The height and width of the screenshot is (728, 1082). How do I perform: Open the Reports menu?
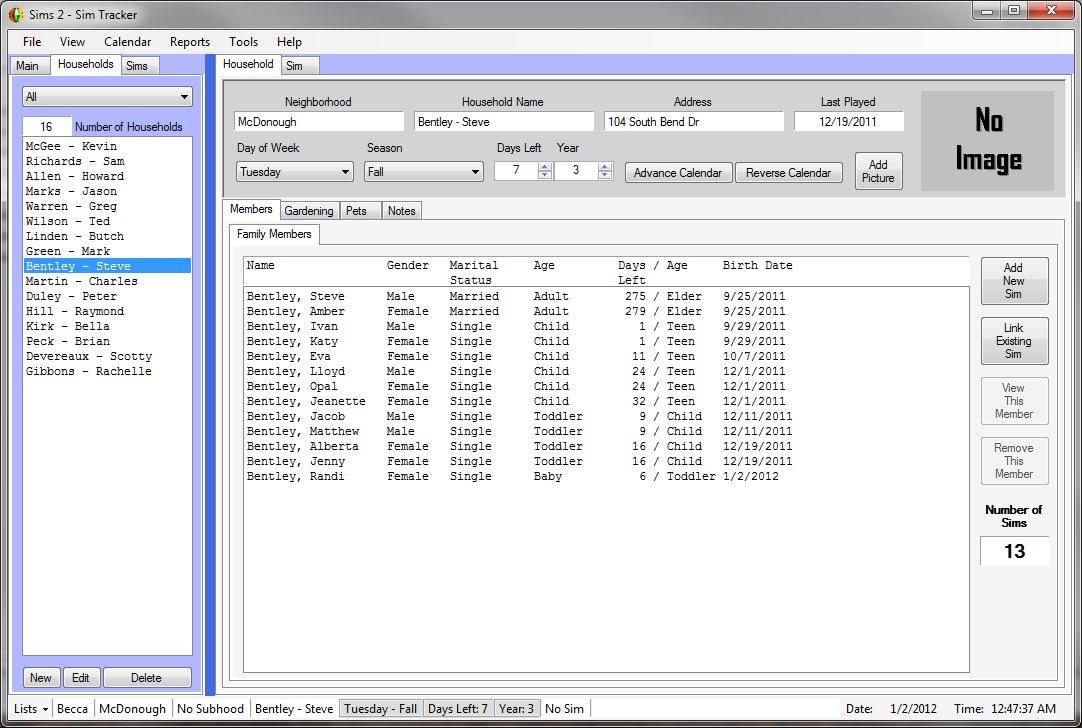coord(190,42)
